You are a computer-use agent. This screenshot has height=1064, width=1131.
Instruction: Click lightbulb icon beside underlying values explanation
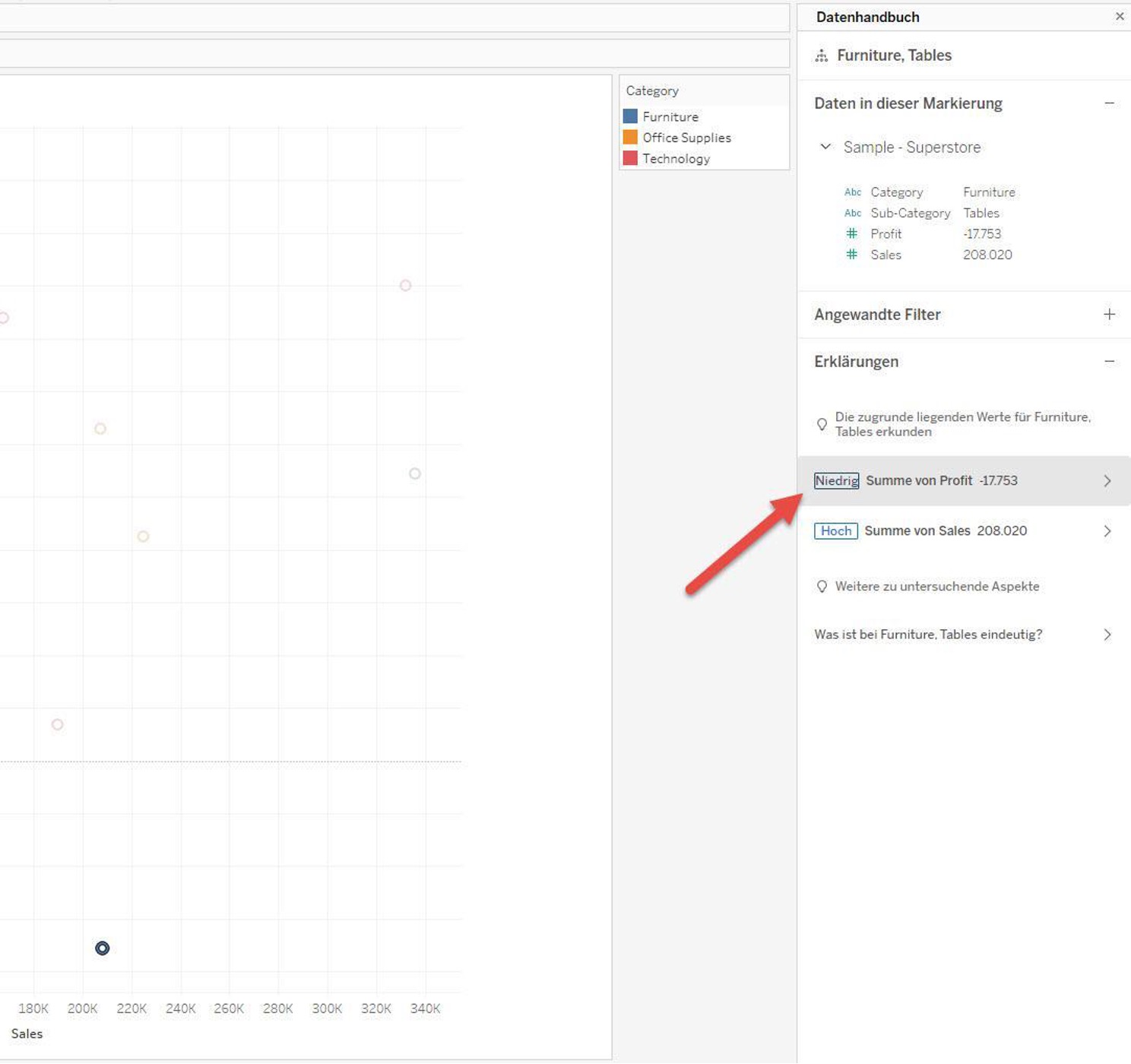coord(822,424)
